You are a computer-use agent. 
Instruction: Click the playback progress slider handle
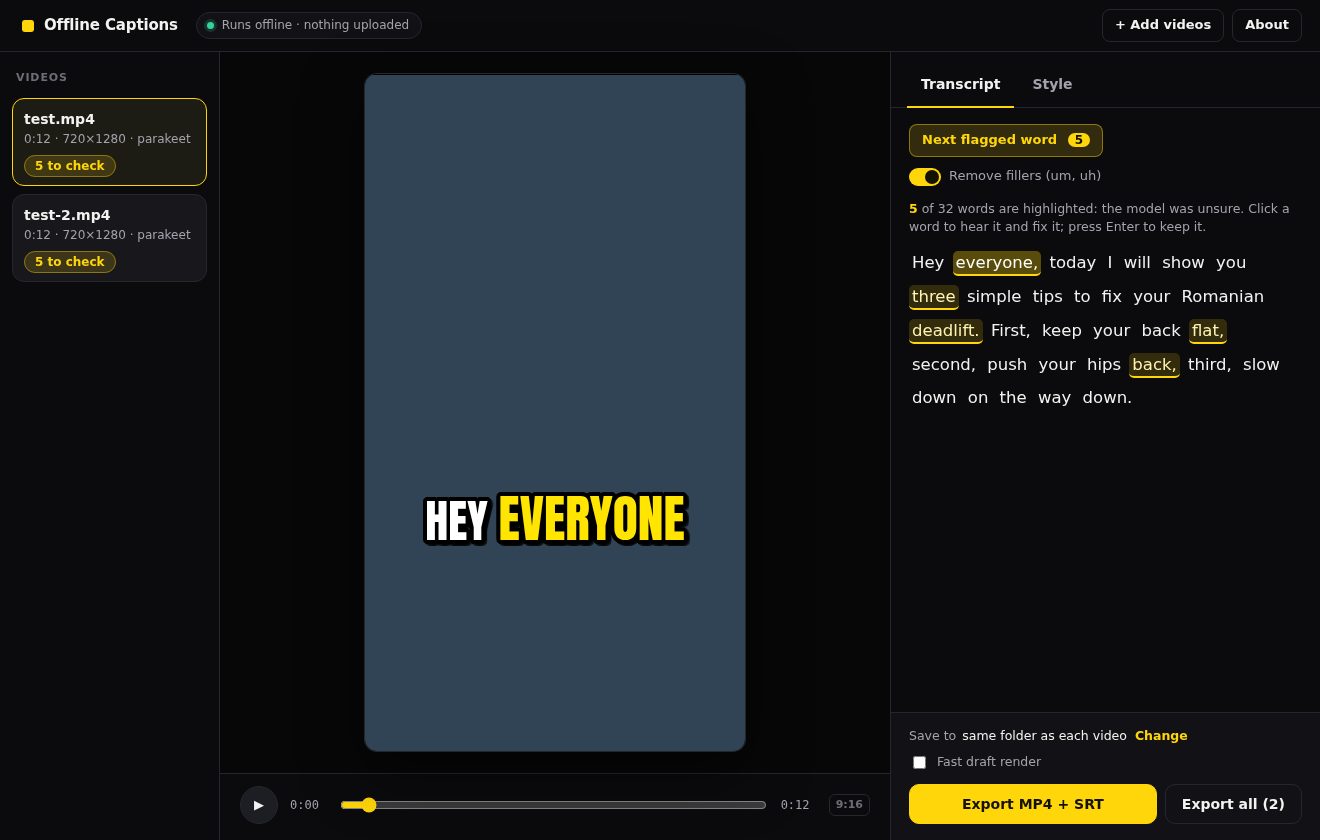pyautogui.click(x=369, y=805)
